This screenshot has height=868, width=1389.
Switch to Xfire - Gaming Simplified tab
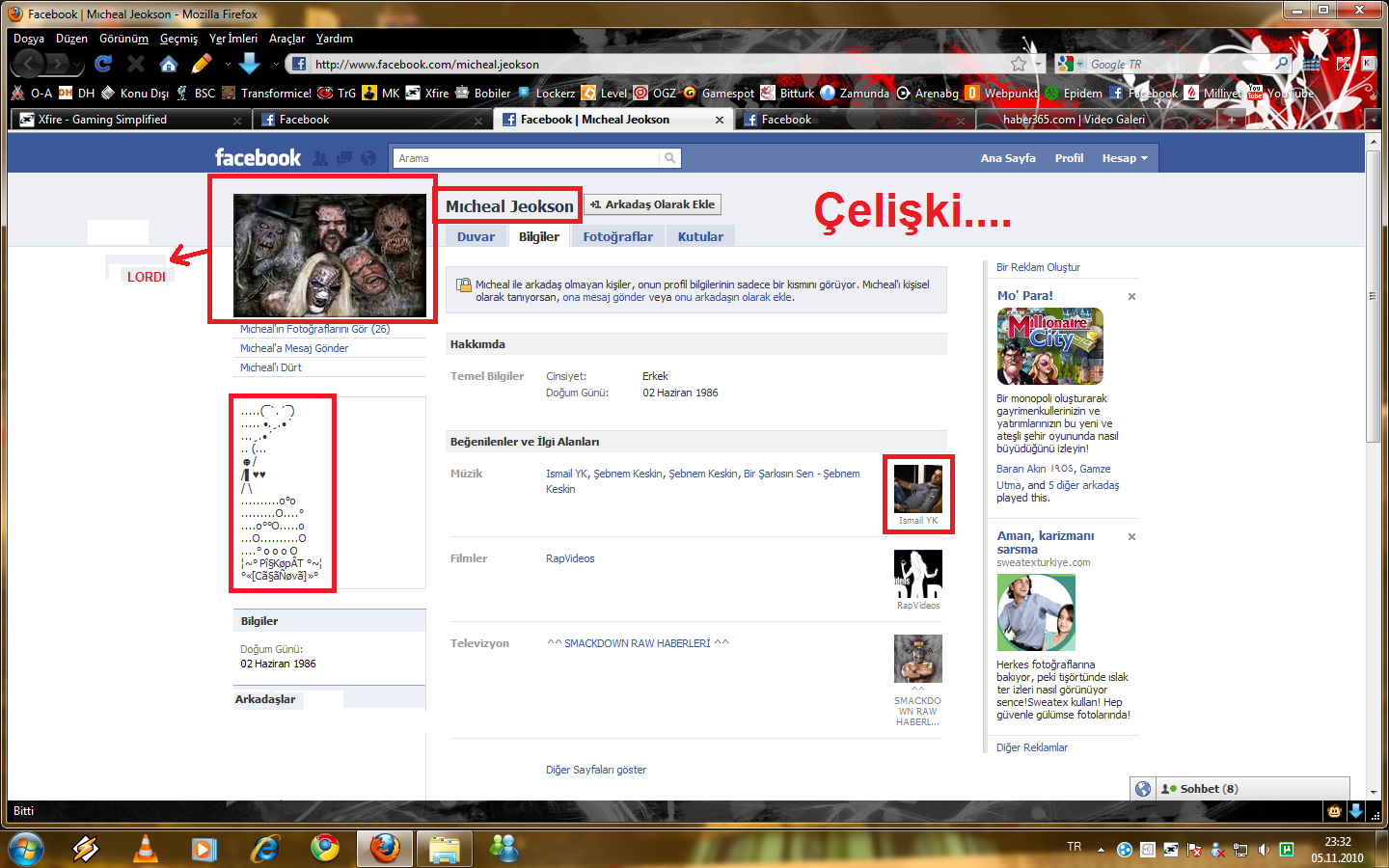[x=130, y=120]
